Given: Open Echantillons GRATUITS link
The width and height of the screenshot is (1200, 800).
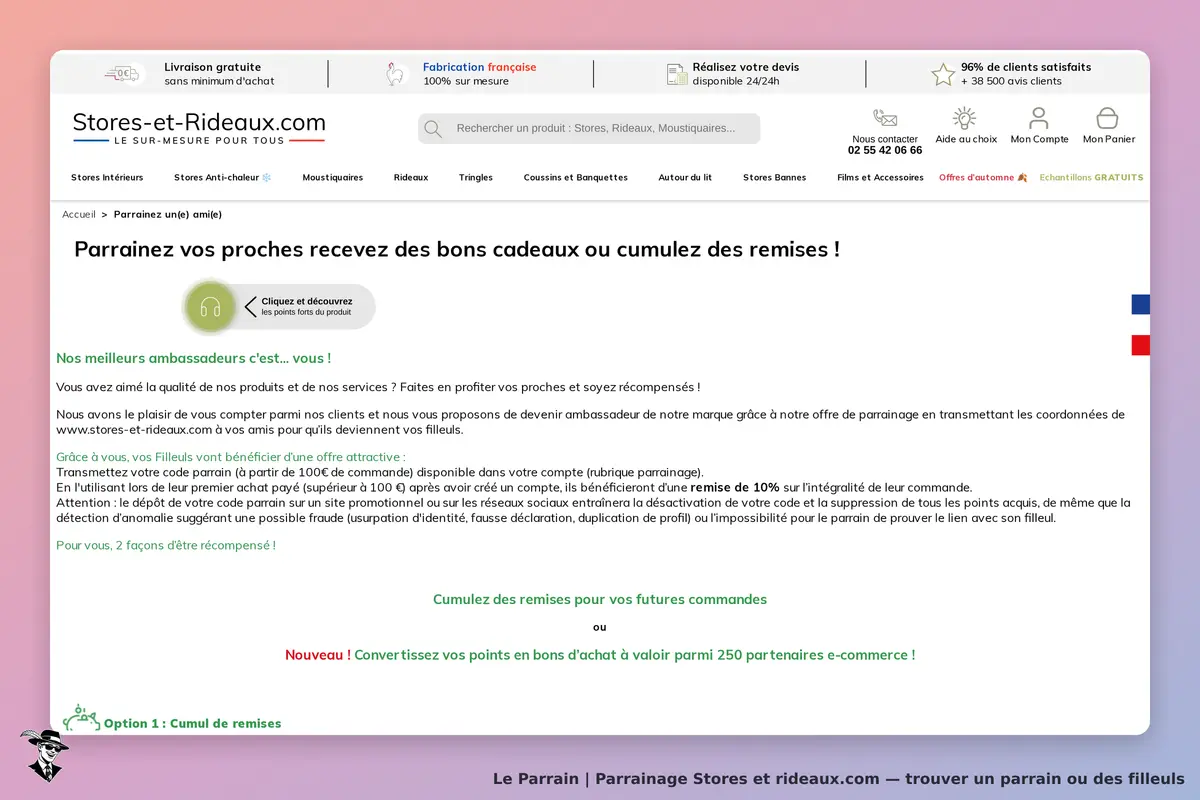Looking at the screenshot, I should 1091,177.
